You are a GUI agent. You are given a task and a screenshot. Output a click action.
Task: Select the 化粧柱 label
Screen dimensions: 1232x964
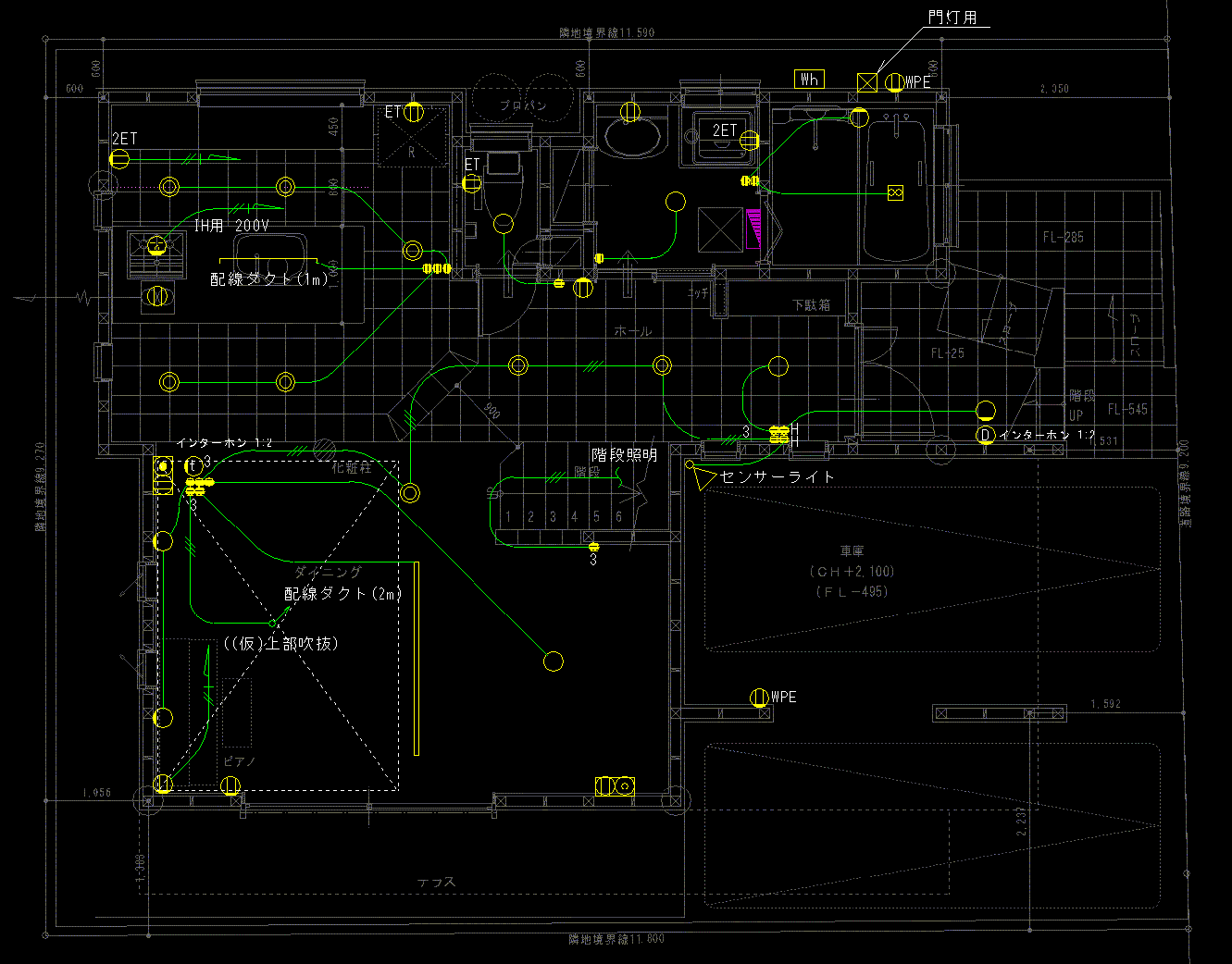352,468
